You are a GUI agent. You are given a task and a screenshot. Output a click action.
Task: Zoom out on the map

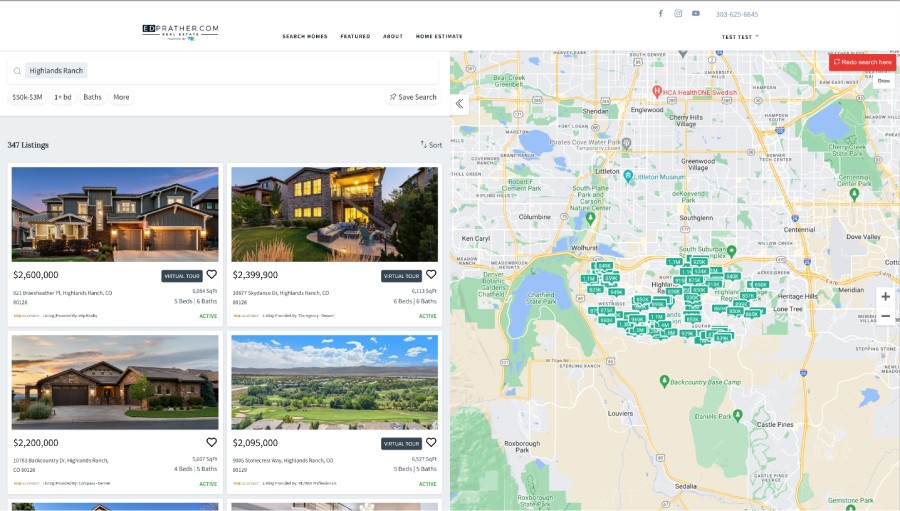pyautogui.click(x=885, y=316)
